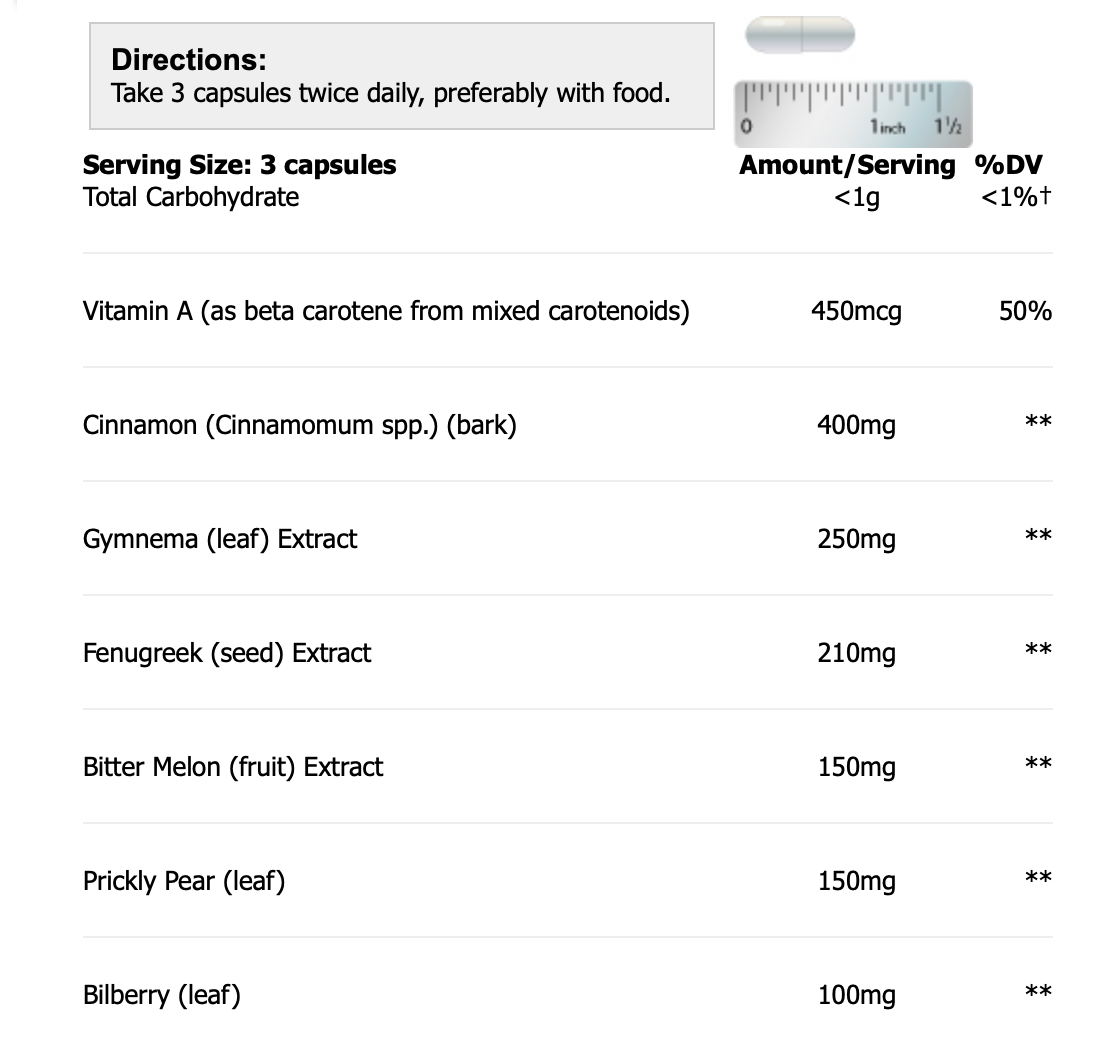Select the 450mcg amount for Vitamin A
This screenshot has height=1048, width=1094.
pyautogui.click(x=856, y=311)
